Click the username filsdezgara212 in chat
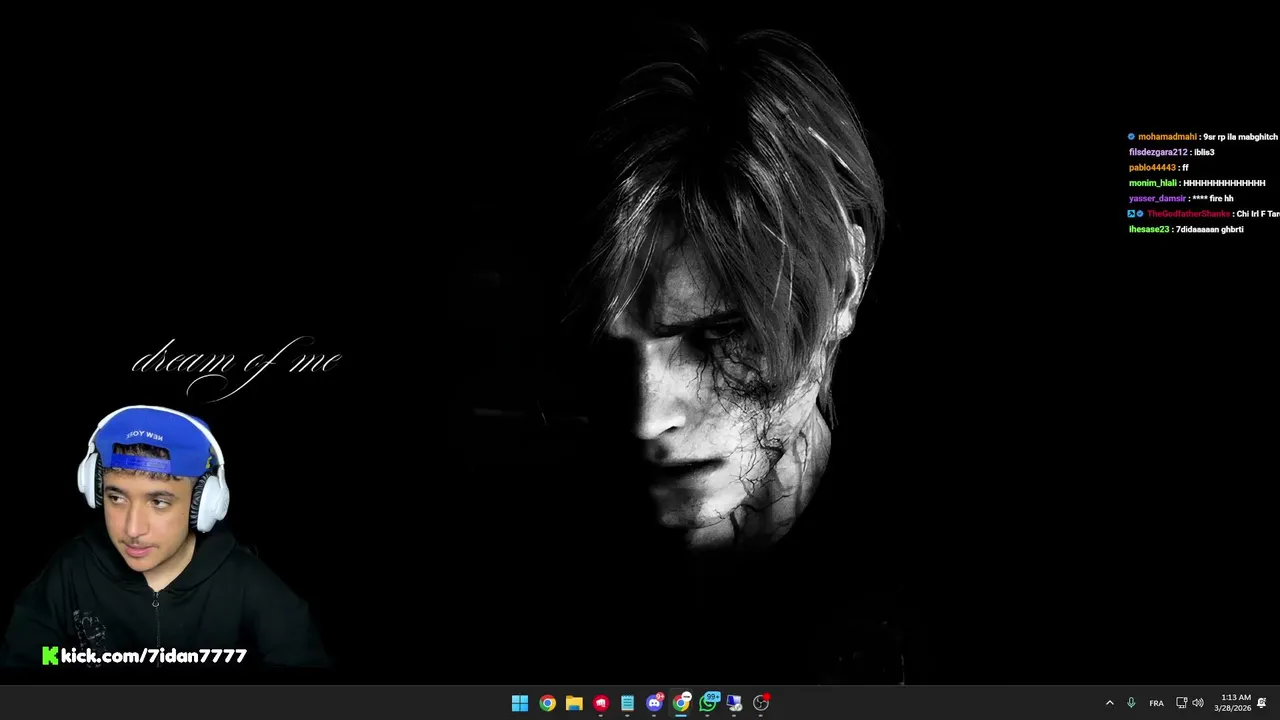The image size is (1280, 720). tap(1158, 152)
